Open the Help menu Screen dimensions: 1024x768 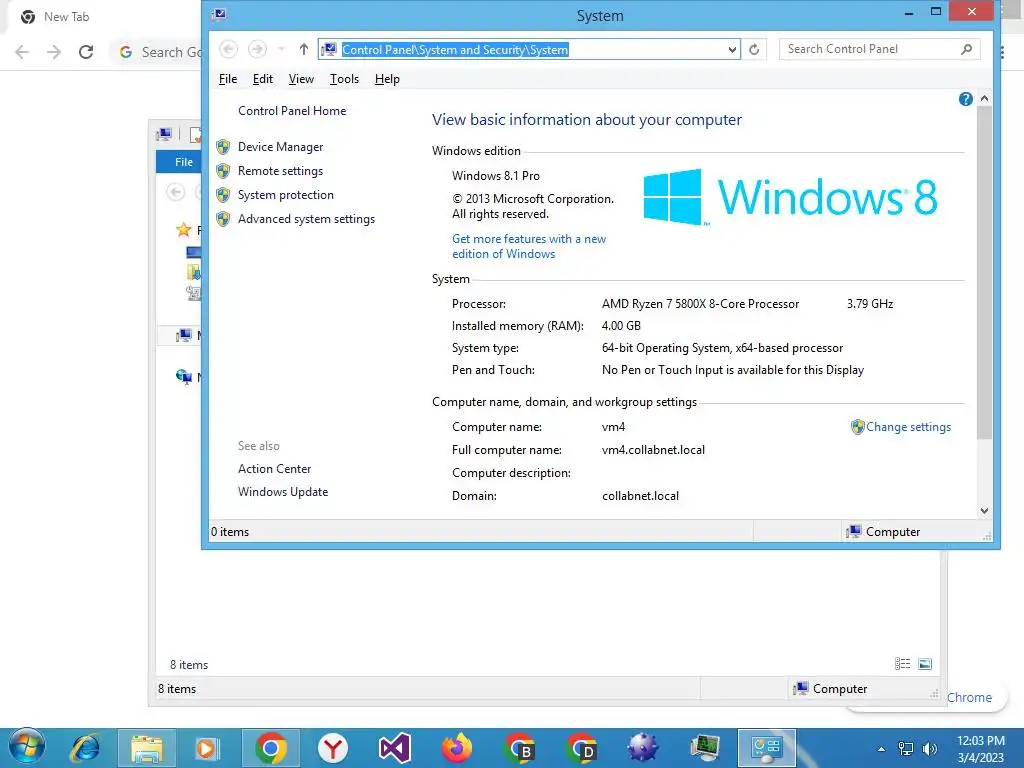[x=387, y=79]
